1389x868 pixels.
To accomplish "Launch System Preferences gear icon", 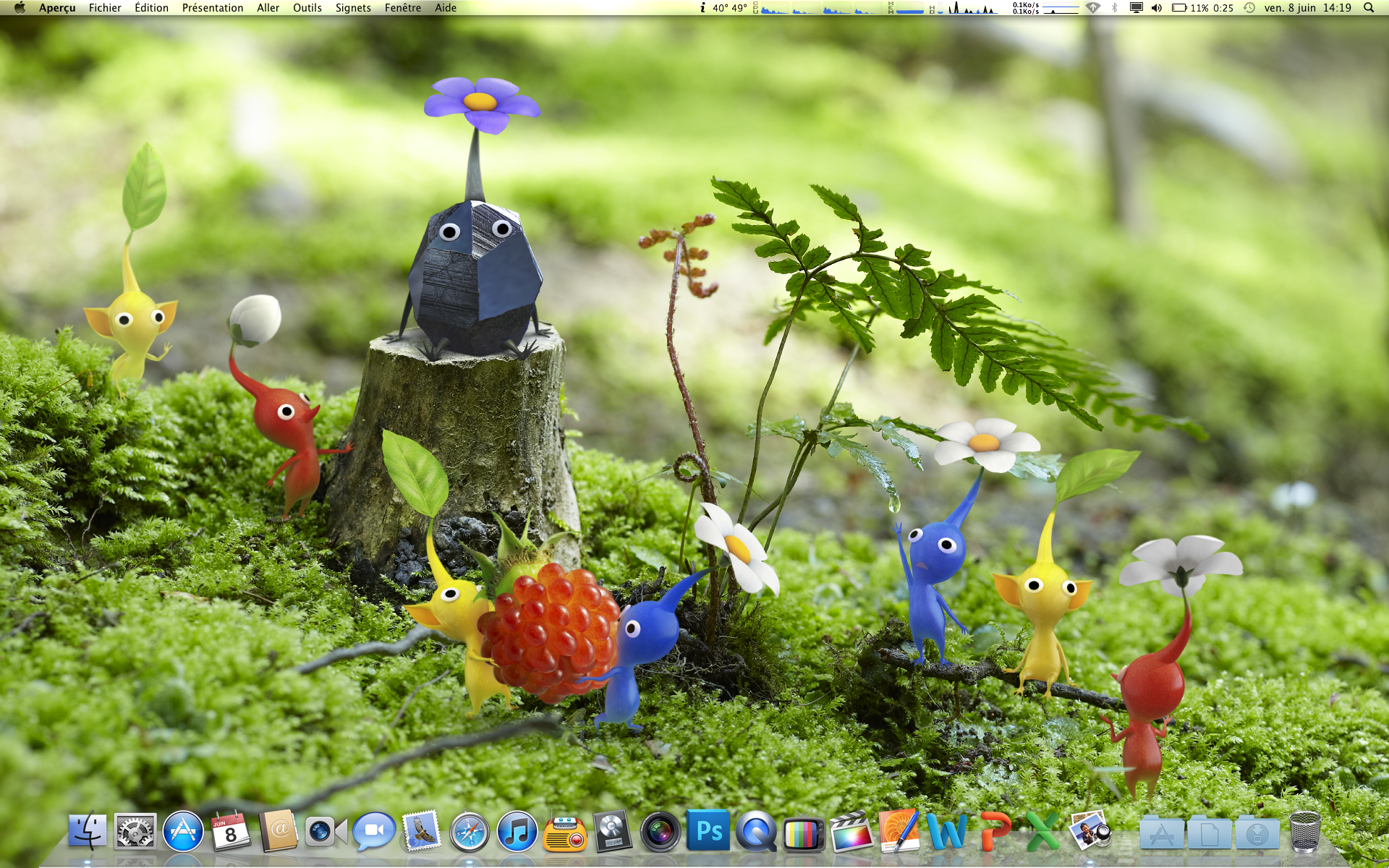I will 135,832.
